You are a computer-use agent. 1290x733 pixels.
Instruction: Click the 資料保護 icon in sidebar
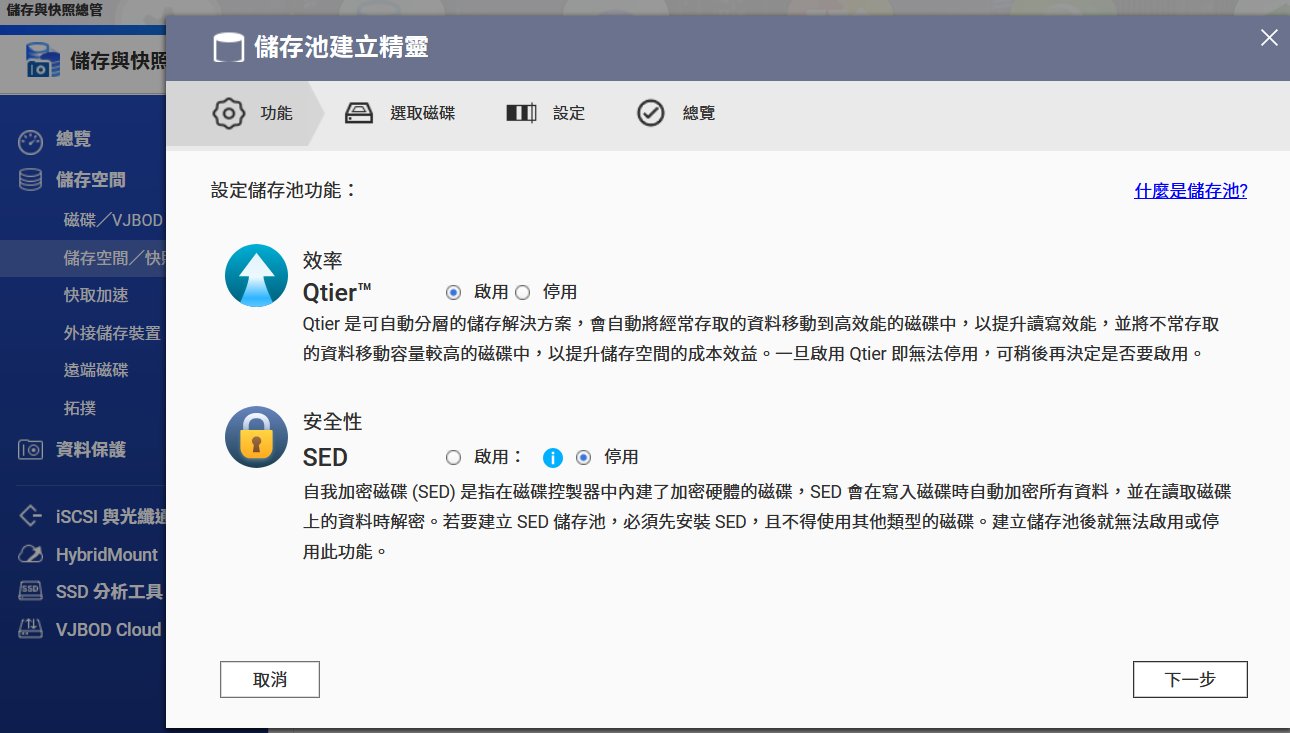pos(31,450)
